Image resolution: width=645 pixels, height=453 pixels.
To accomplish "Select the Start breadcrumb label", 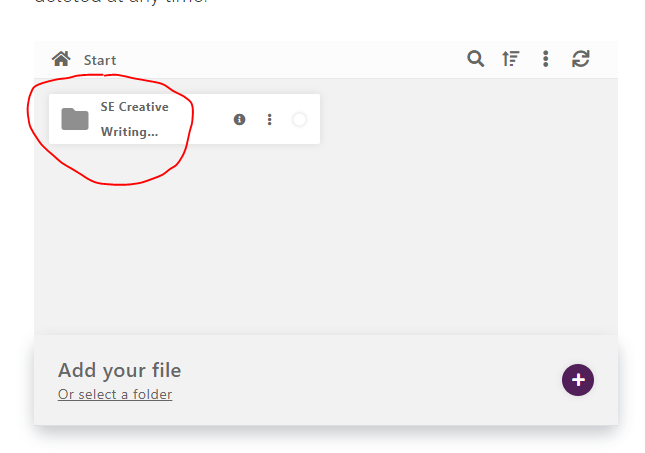I will pyautogui.click(x=100, y=60).
